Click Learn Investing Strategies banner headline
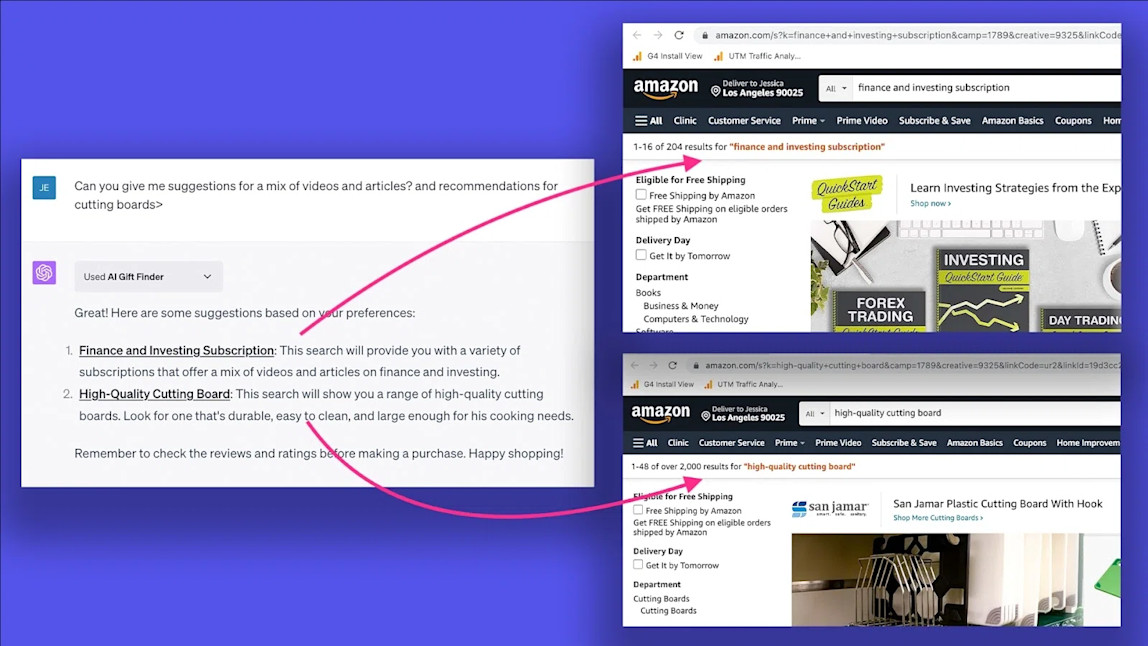Screen dimensions: 1148x646 (x=1015, y=188)
